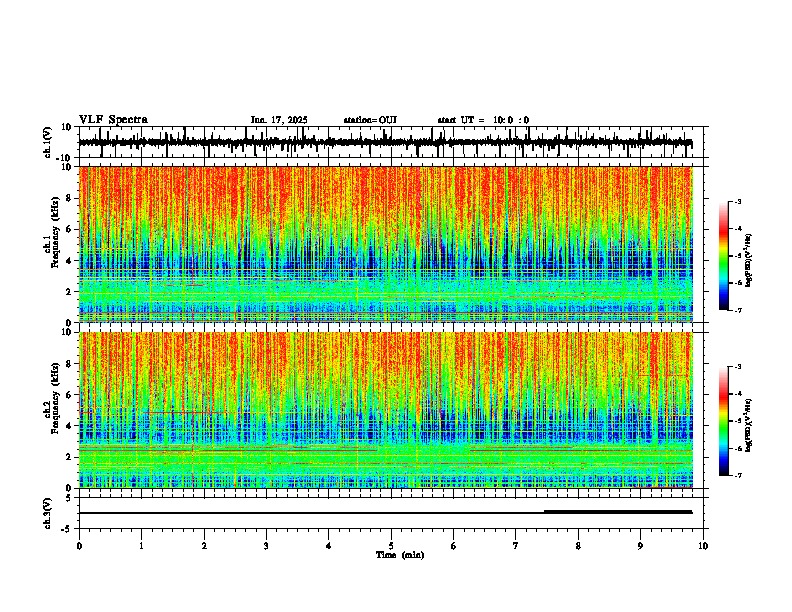Select the date text "Jan. 17, 2025"

[279, 120]
